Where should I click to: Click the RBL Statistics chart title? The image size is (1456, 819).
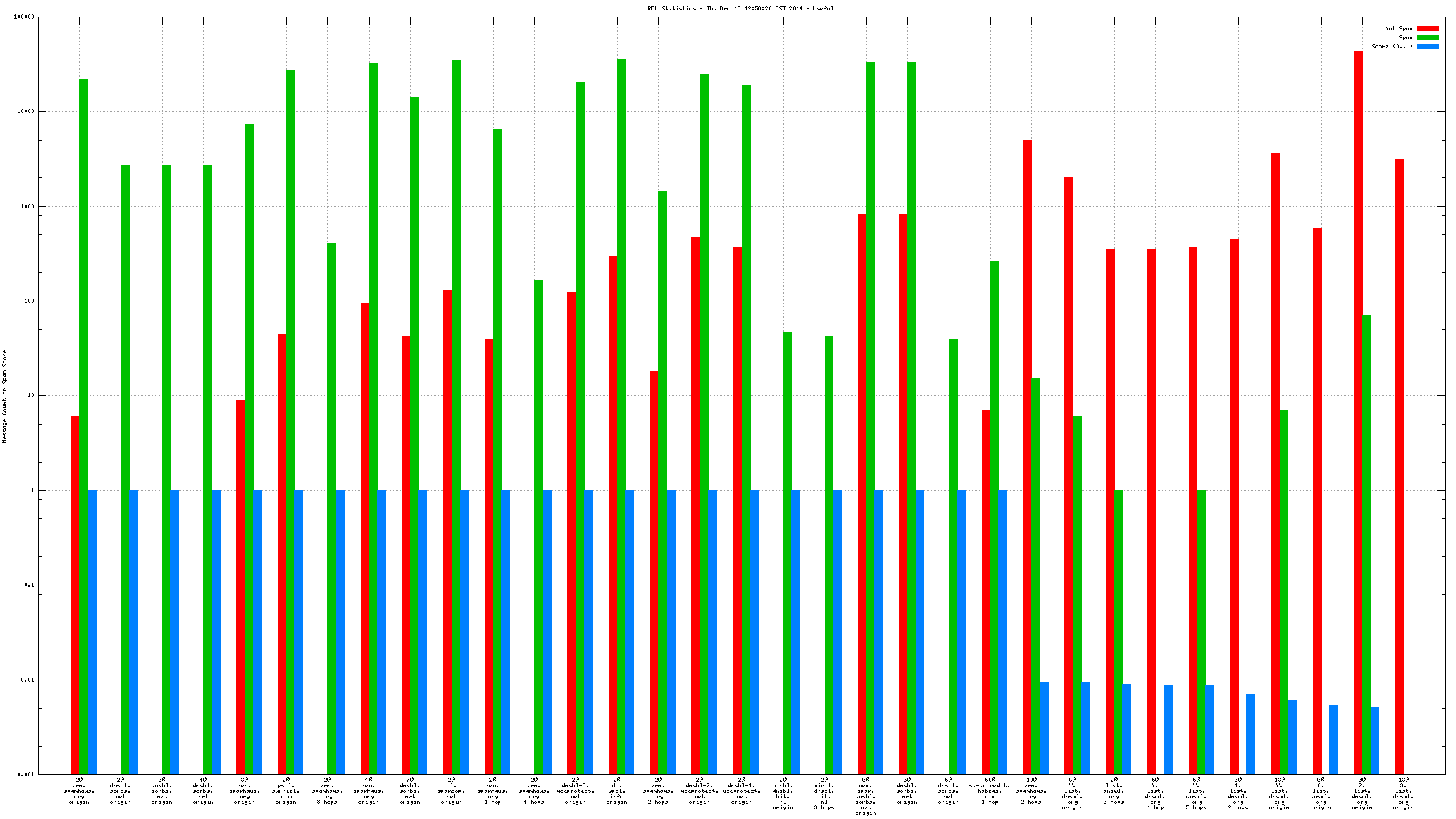click(x=740, y=8)
